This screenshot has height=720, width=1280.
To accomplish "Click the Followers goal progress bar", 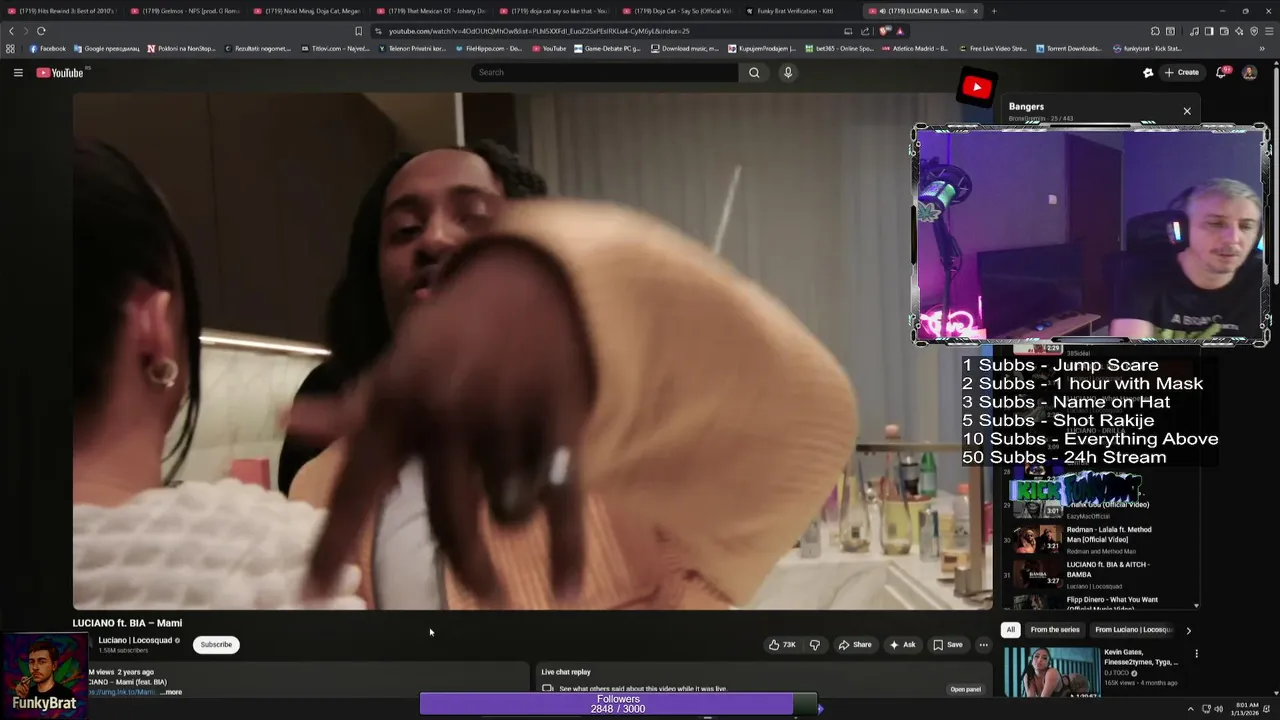I will 619,704.
